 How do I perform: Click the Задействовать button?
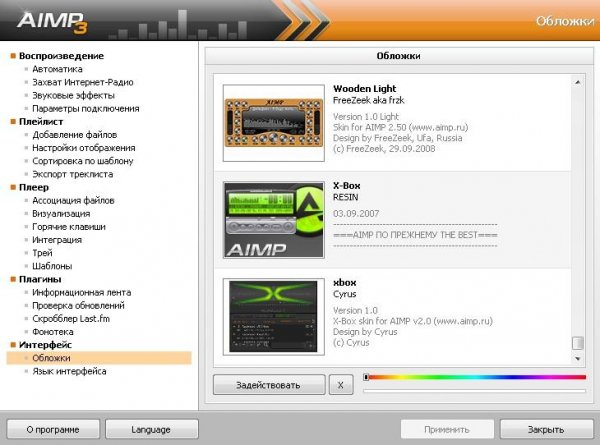pyautogui.click(x=269, y=385)
